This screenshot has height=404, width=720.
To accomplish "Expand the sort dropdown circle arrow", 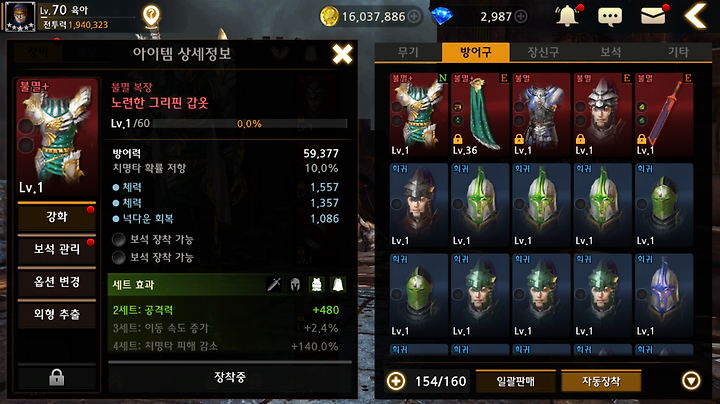I will coord(691,381).
